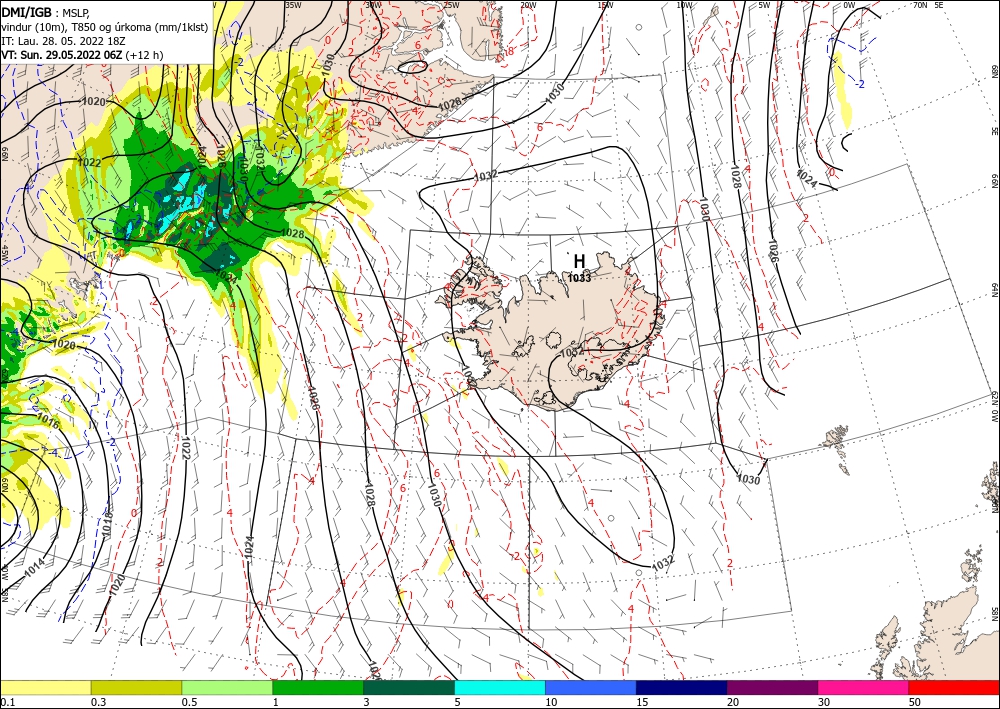Click the 1016 isobar label
This screenshot has height=709, width=1000.
click(x=48, y=421)
